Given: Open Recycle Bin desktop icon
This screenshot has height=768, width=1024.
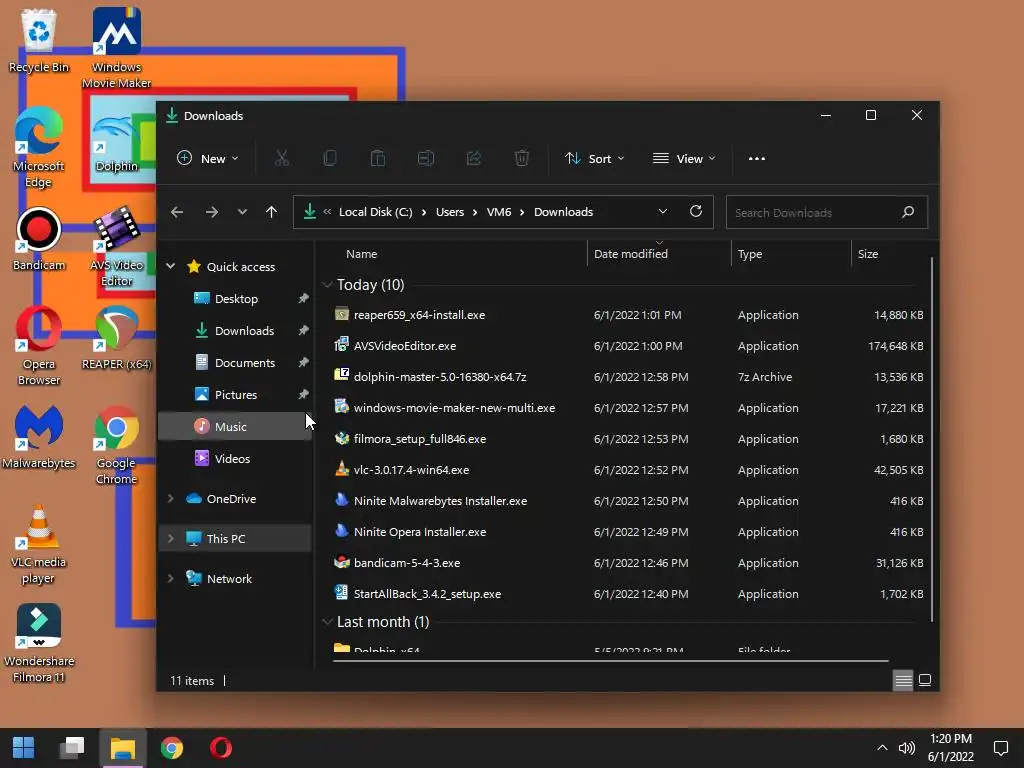Looking at the screenshot, I should tap(39, 40).
